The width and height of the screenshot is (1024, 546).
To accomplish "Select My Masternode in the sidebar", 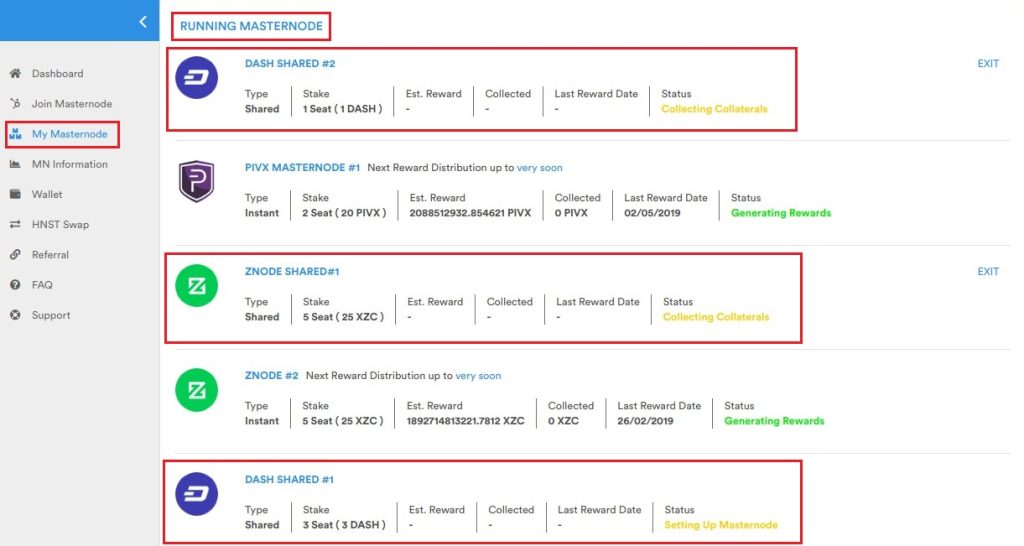I will point(69,134).
